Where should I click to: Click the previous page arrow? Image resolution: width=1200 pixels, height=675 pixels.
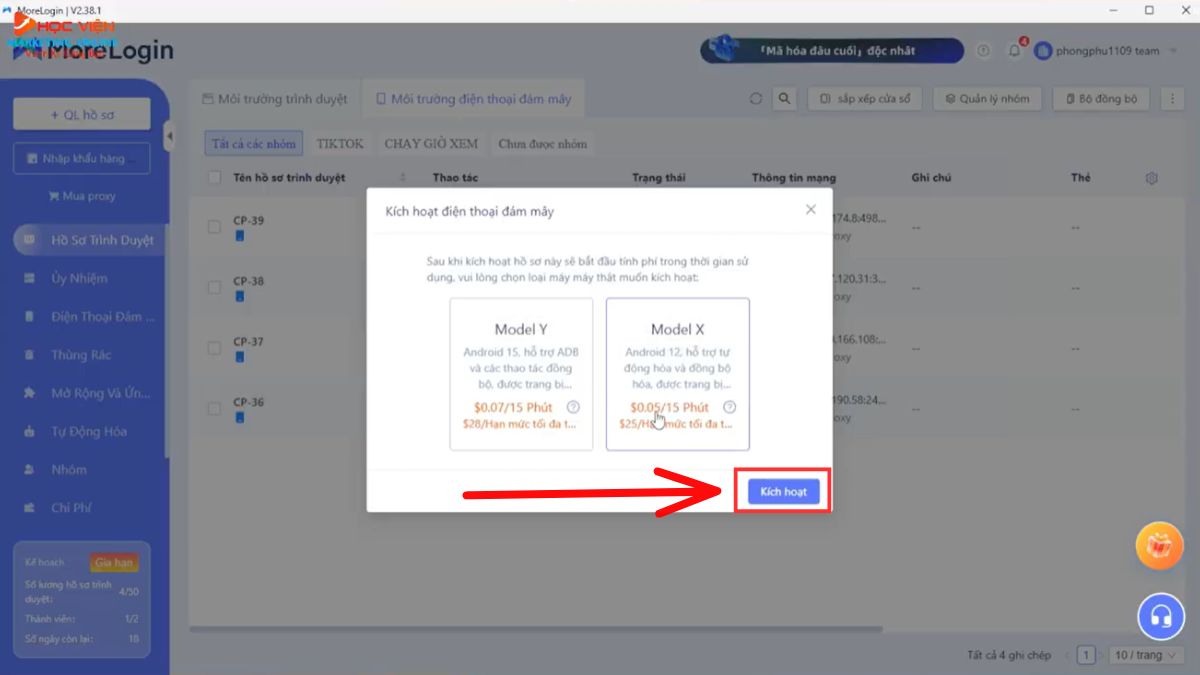pyautogui.click(x=1066, y=656)
